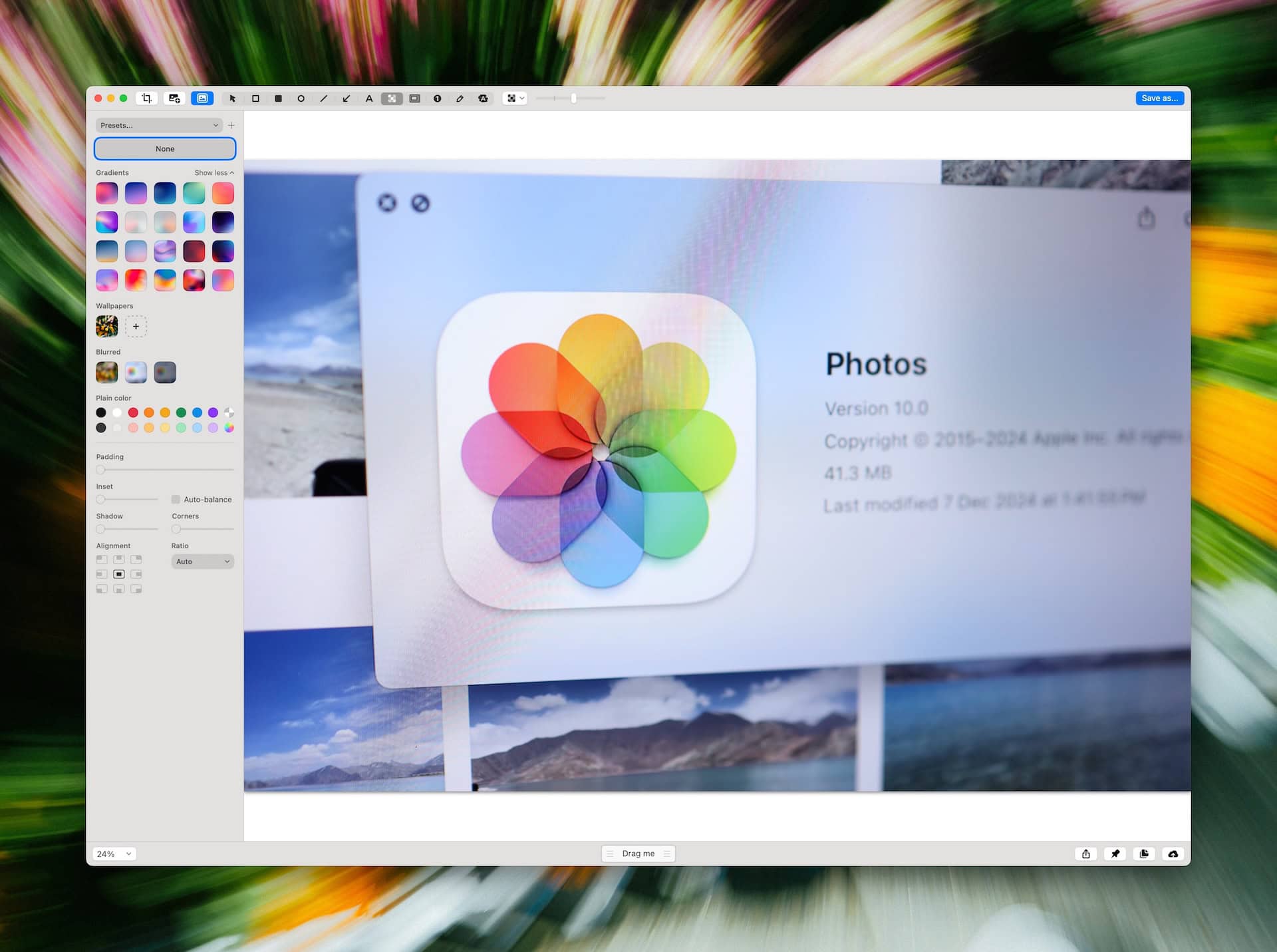1277x952 pixels.
Task: Enable the Auto-balance option
Action: (176, 500)
